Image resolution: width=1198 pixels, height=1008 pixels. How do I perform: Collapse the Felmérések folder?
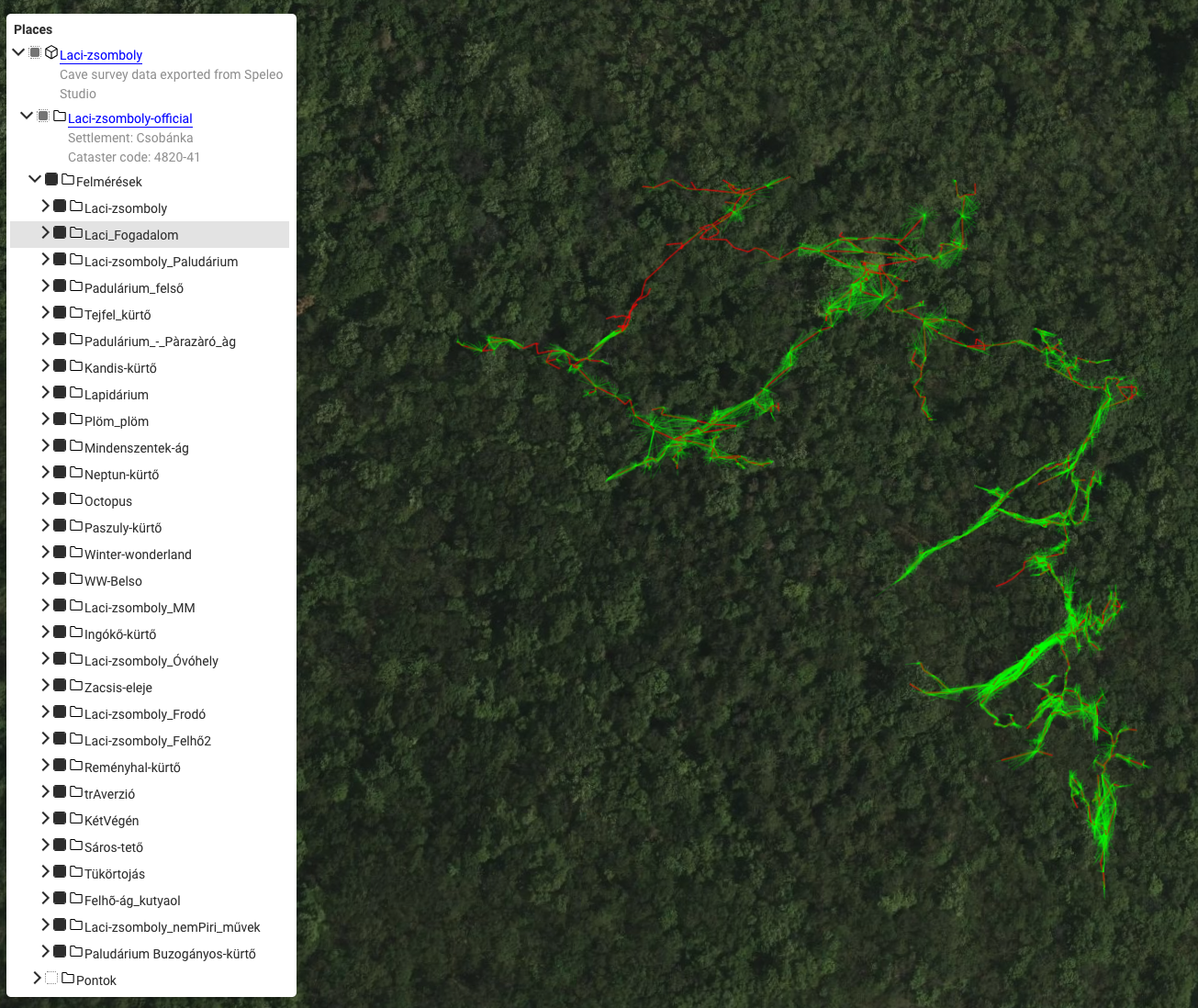(35, 180)
